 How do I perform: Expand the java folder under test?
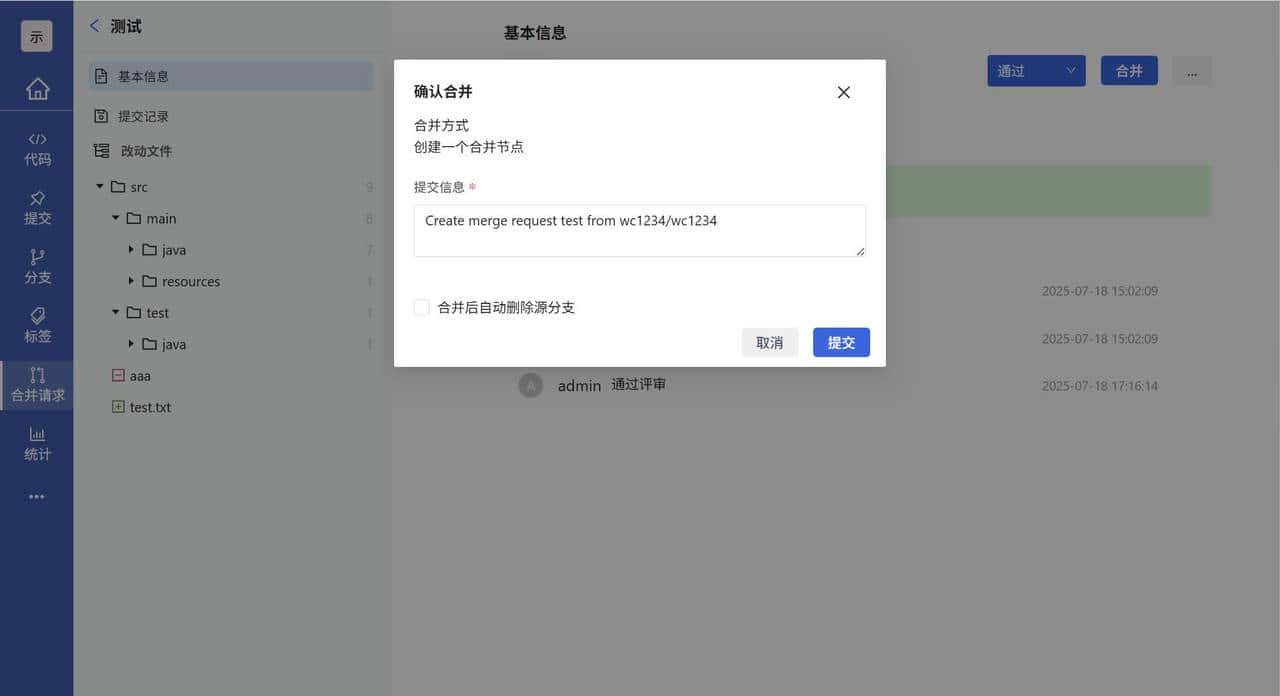click(131, 344)
